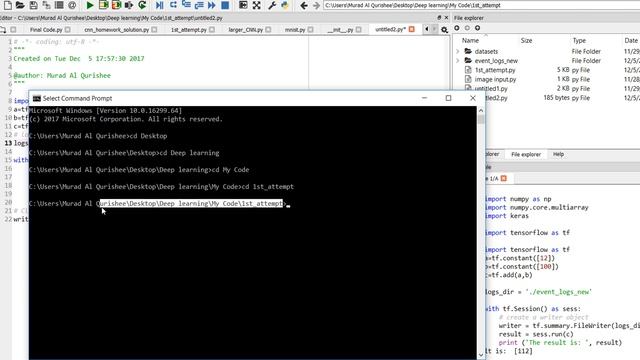Switch to the Final Code.py tab
640x360 pixels.
[46, 30]
